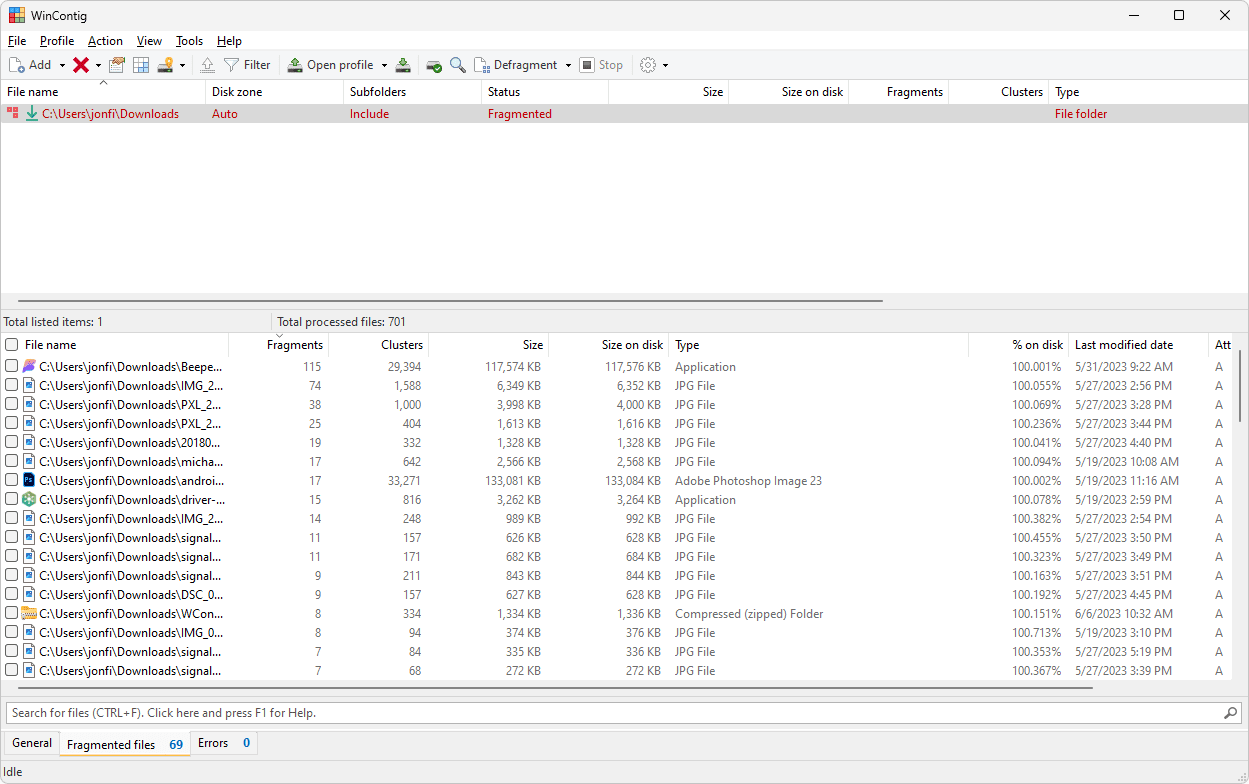Click the search magnifier at field end
This screenshot has width=1249, height=784.
(1231, 713)
